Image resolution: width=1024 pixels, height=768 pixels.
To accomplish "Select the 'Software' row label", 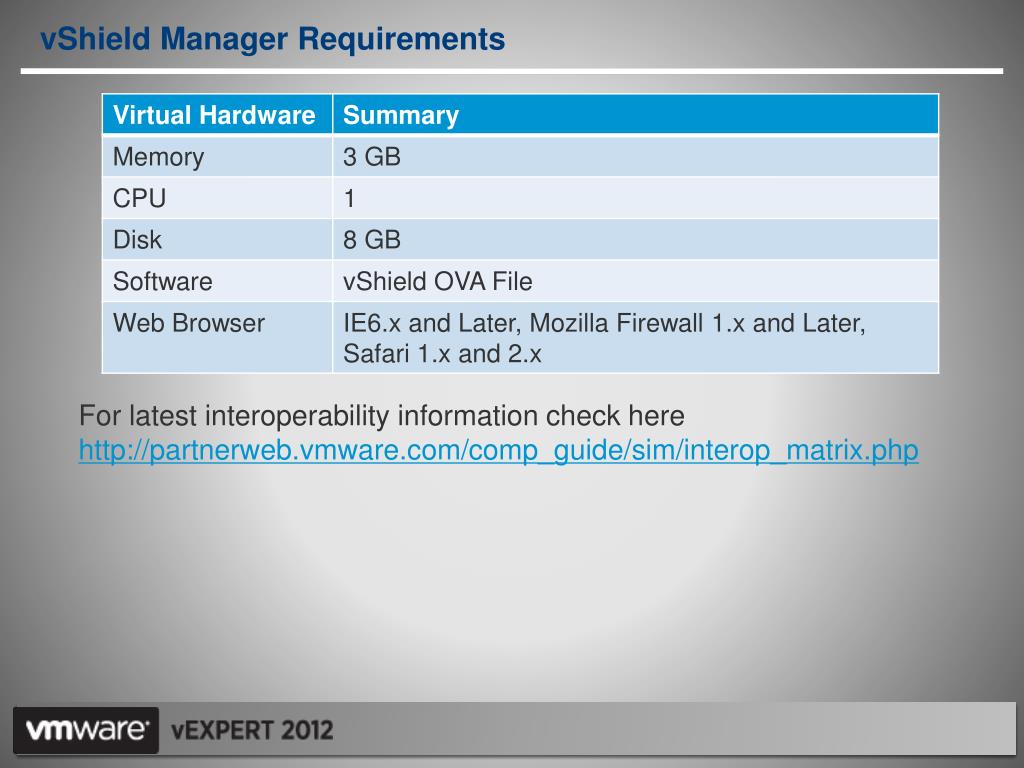I will 163,281.
